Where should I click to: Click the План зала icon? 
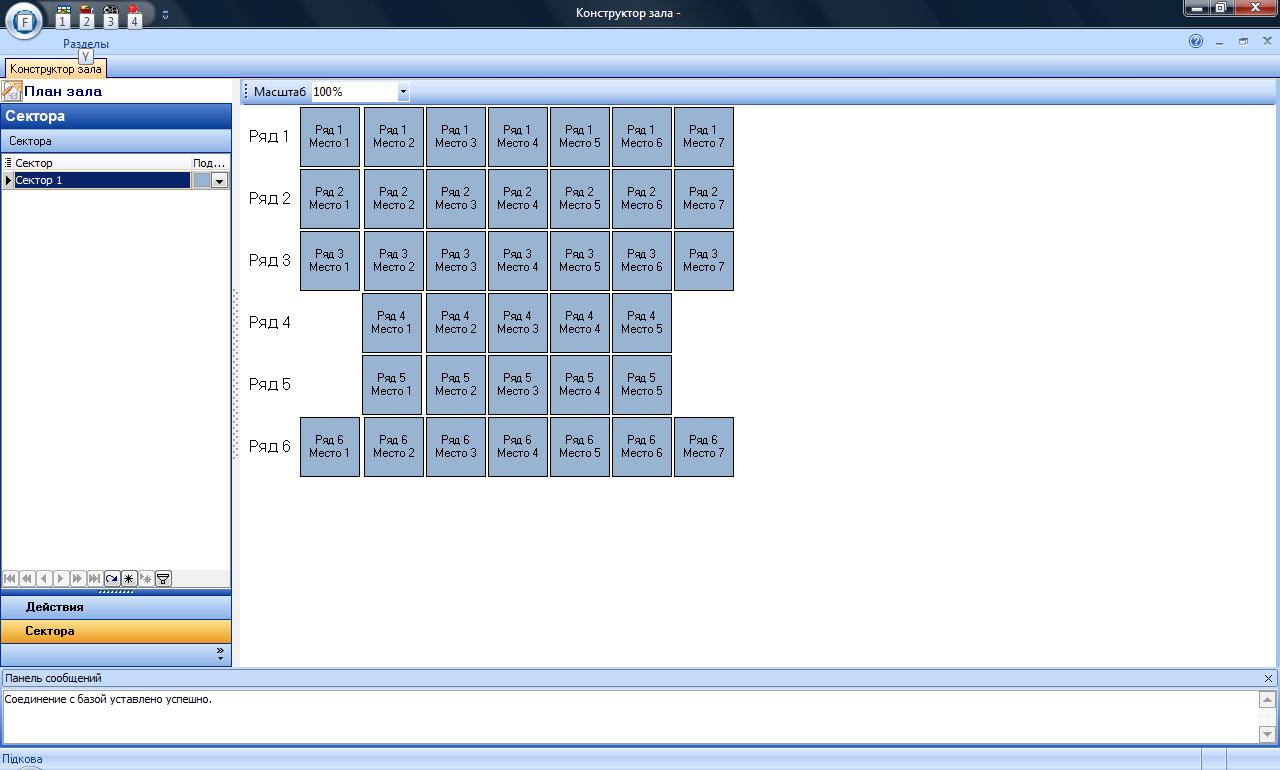click(x=12, y=92)
